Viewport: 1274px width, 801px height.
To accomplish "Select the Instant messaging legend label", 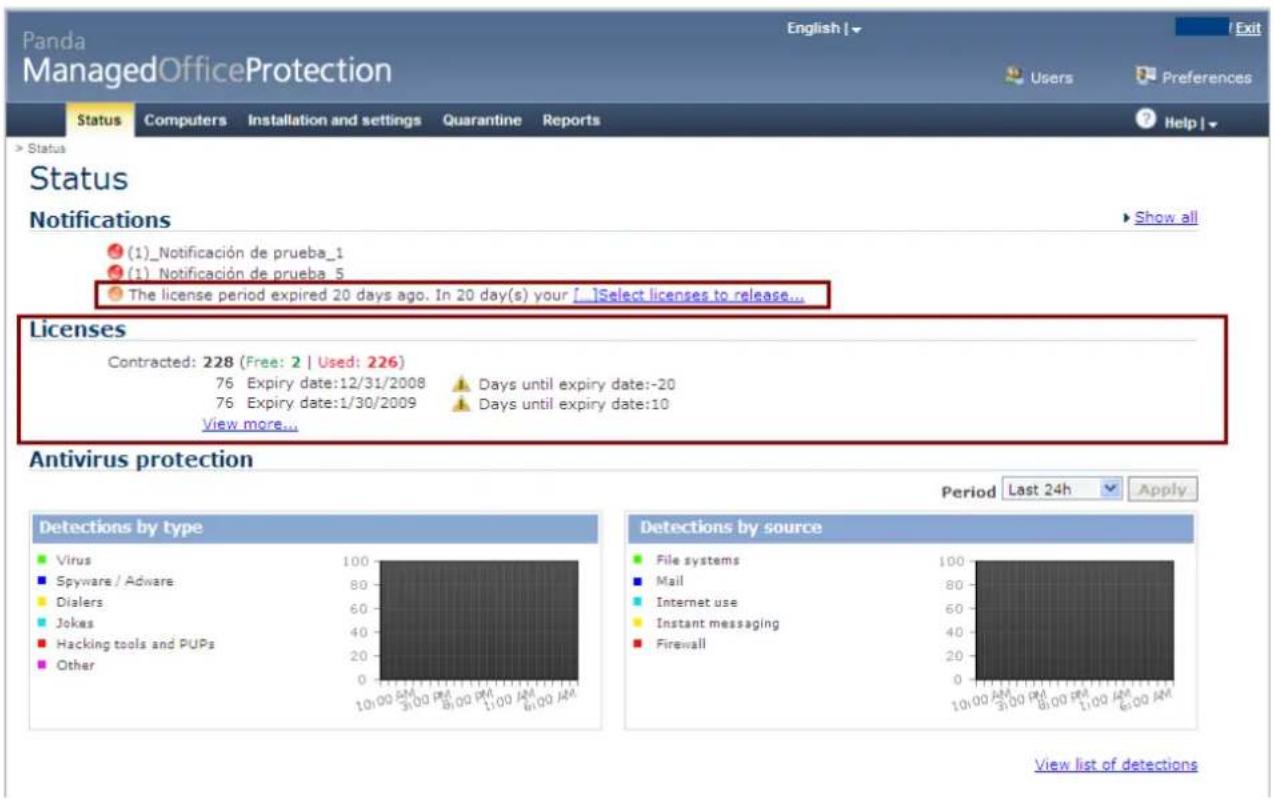I will 717,623.
